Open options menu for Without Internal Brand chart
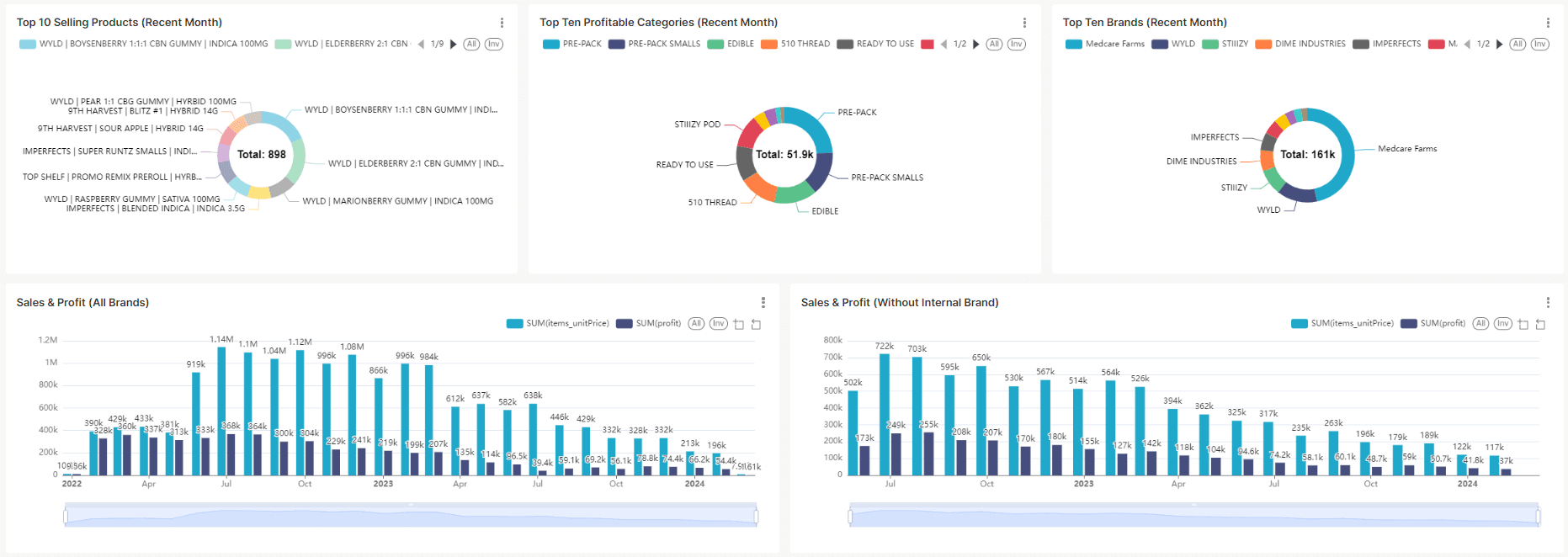Screen dimensions: 1568x557 (1547, 303)
